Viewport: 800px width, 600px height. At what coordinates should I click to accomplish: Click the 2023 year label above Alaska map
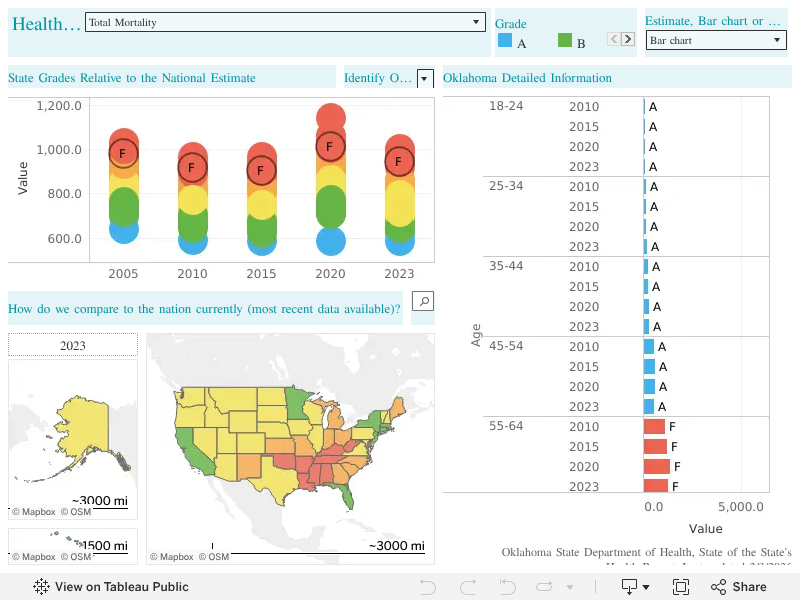(x=73, y=345)
